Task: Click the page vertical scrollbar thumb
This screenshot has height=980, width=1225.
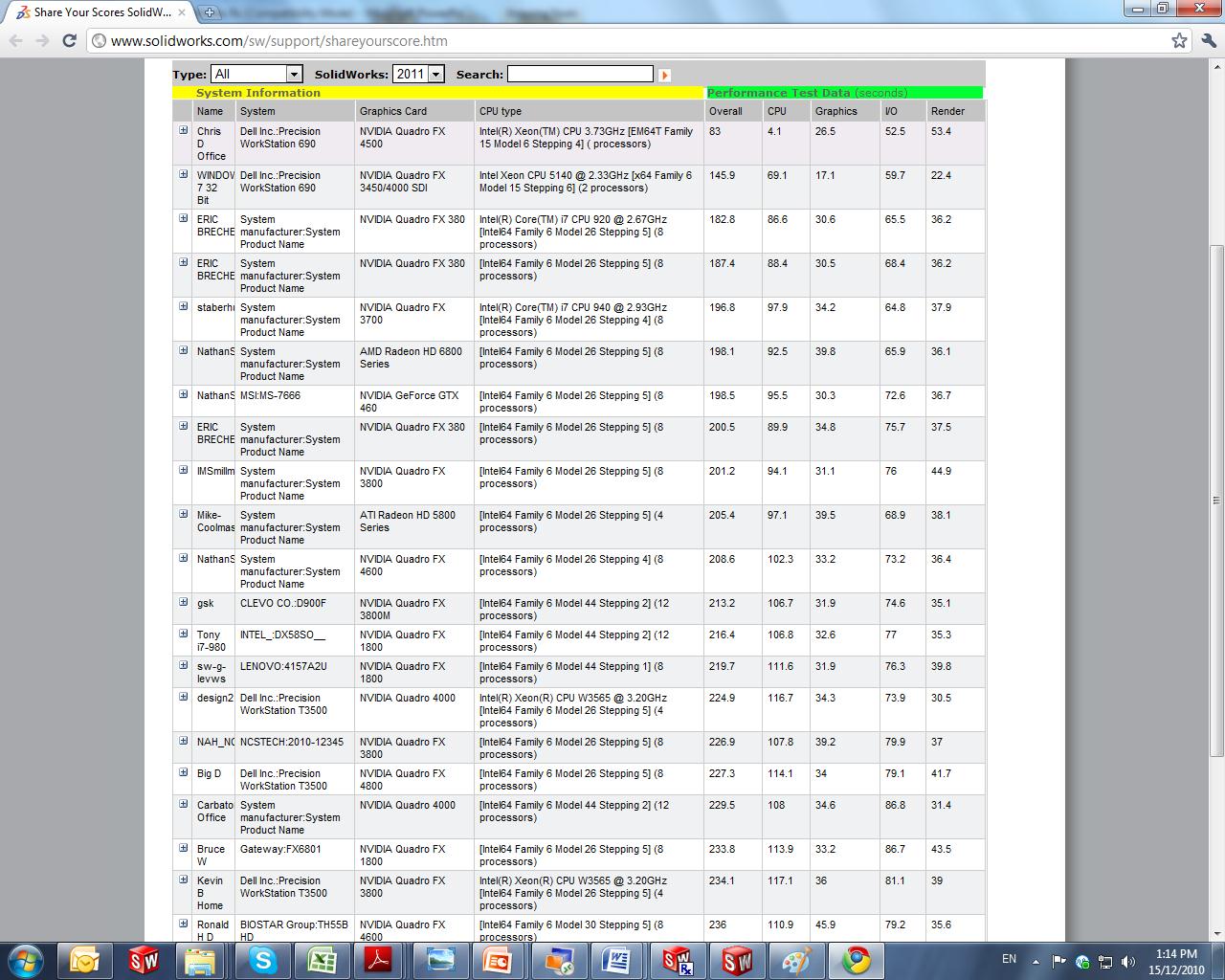Action: click(x=1217, y=501)
